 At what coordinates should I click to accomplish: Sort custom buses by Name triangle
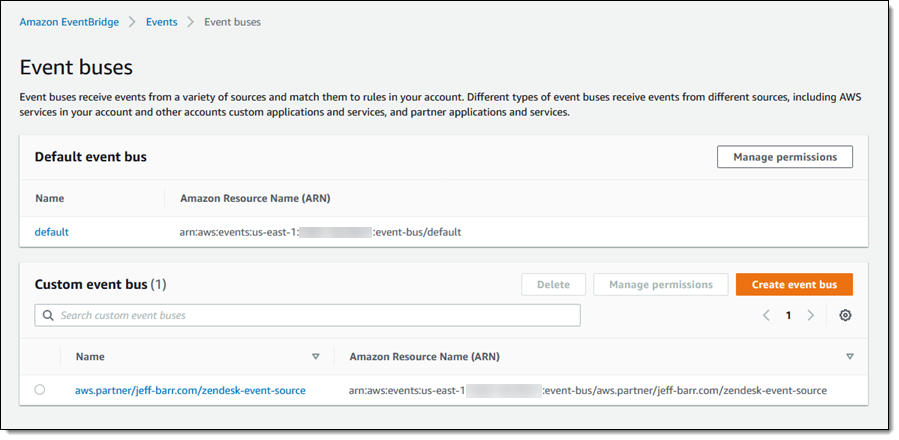316,356
